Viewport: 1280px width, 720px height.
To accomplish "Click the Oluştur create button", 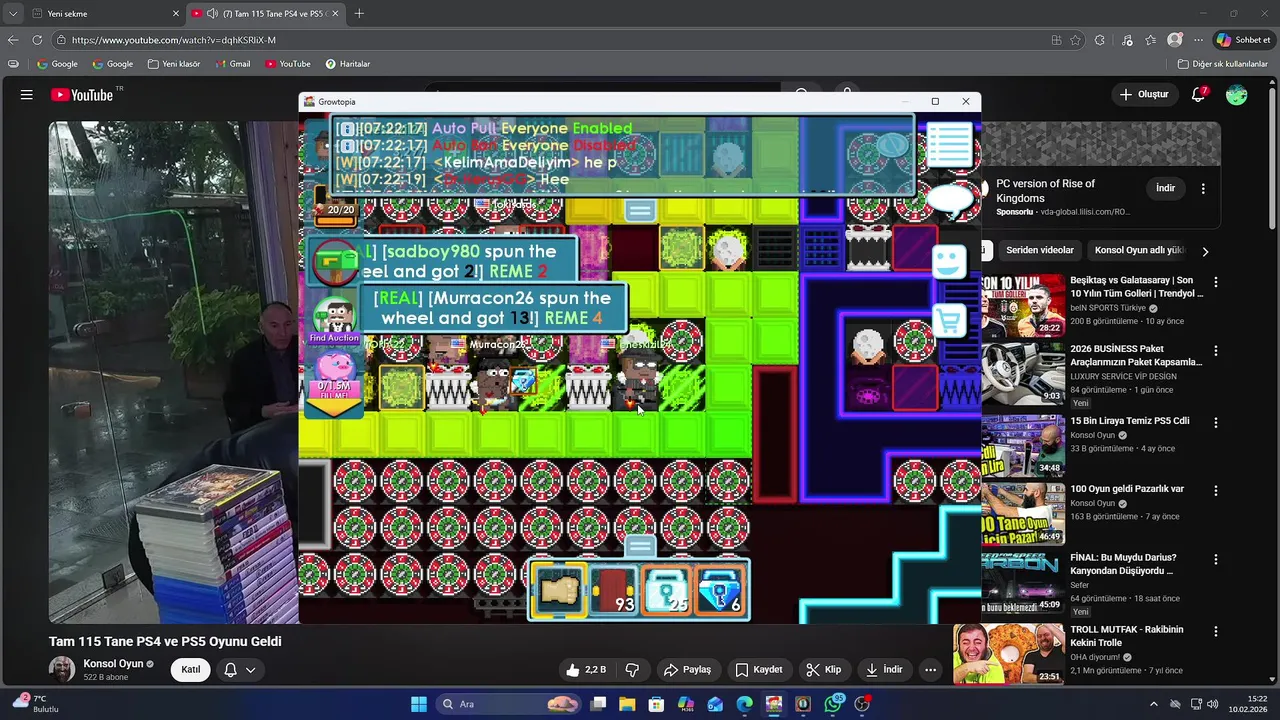I will [1144, 94].
